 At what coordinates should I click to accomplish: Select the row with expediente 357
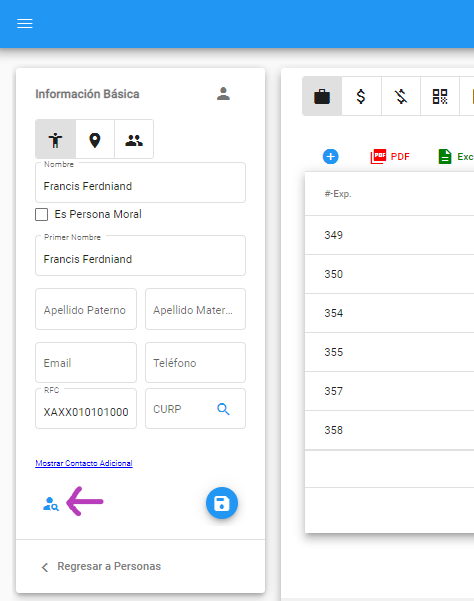[389, 391]
